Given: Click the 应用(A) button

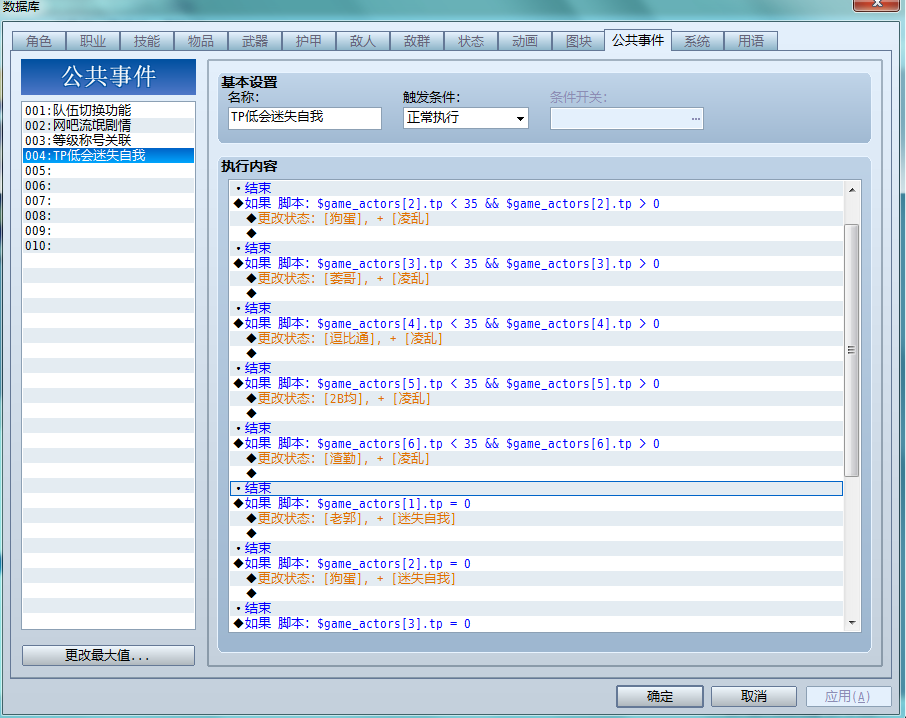Looking at the screenshot, I should point(848,696).
